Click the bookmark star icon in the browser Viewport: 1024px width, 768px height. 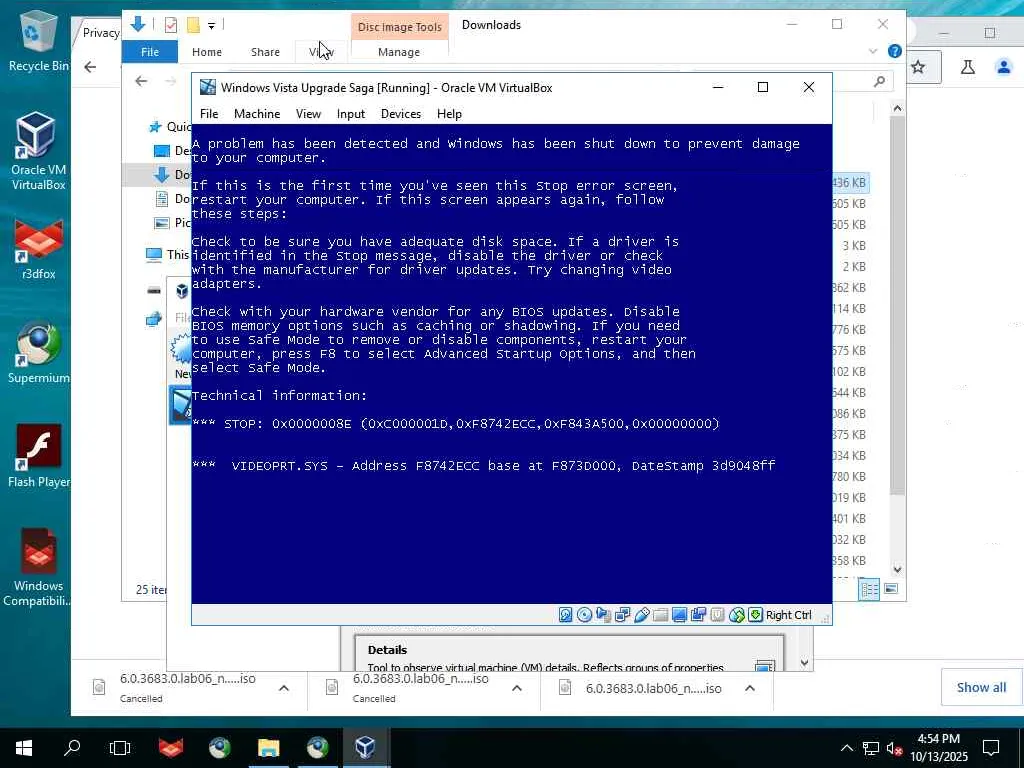point(918,67)
